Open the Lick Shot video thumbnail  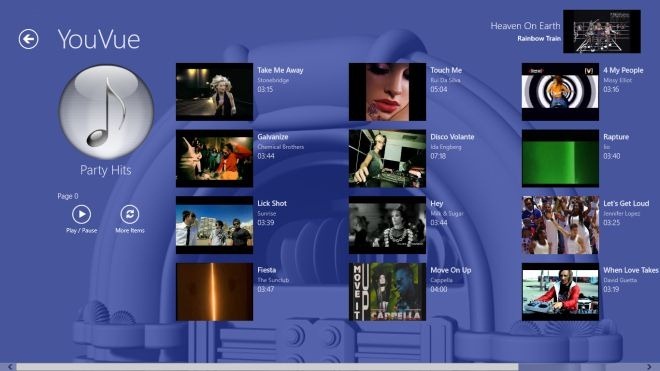coord(215,225)
